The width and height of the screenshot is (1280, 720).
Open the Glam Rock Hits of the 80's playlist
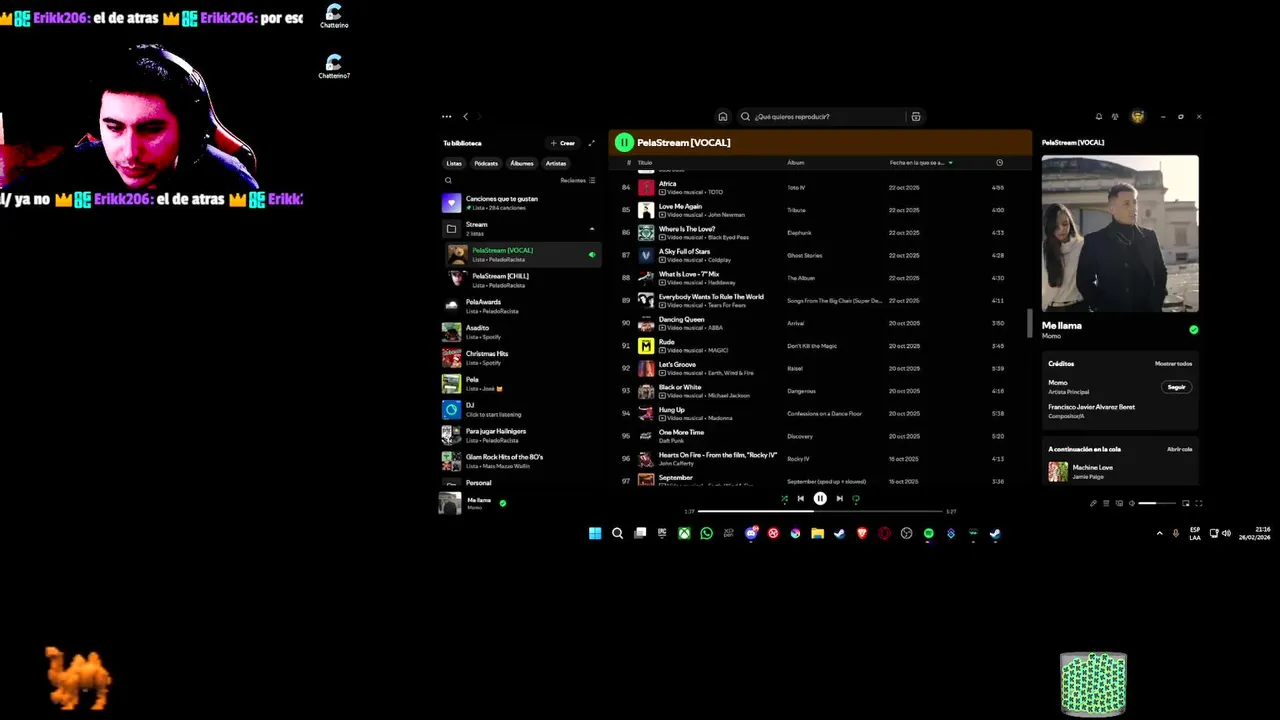(x=520, y=461)
